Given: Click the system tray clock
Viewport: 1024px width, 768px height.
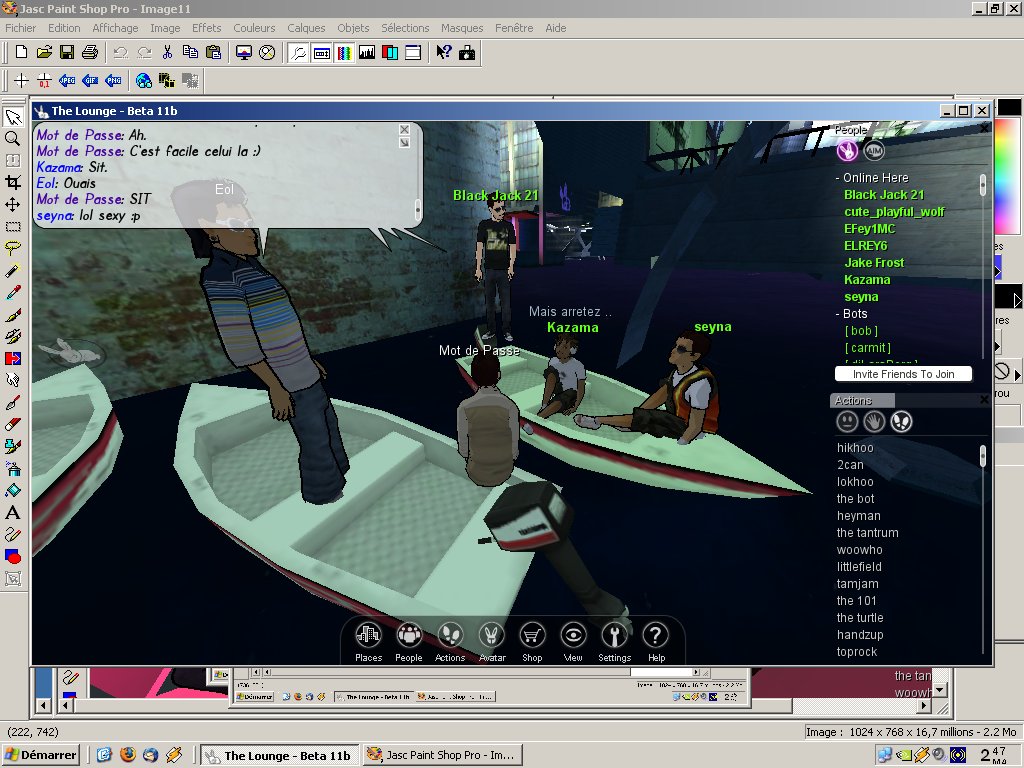Looking at the screenshot, I should [993, 755].
